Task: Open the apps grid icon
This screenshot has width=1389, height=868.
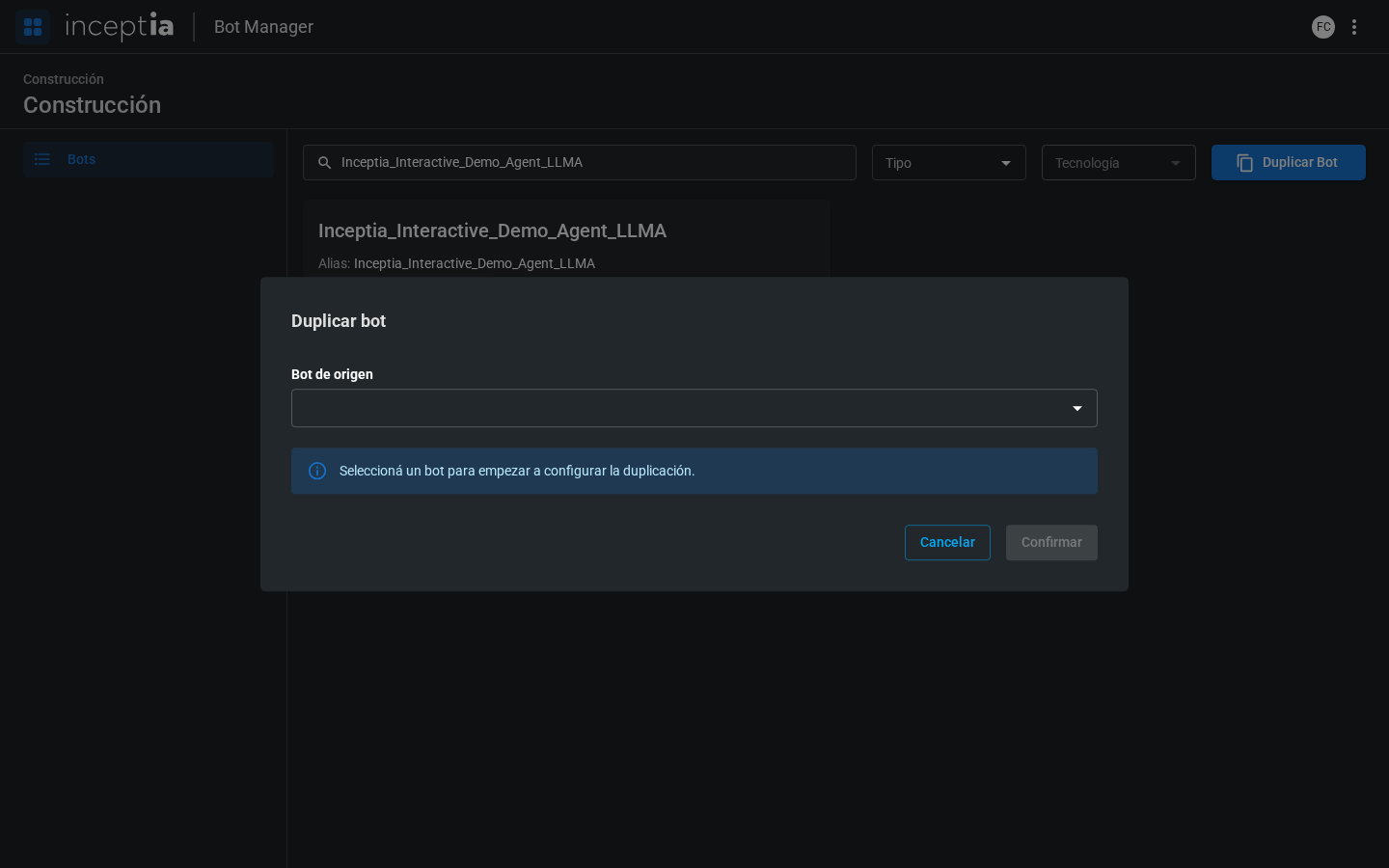Action: [33, 27]
